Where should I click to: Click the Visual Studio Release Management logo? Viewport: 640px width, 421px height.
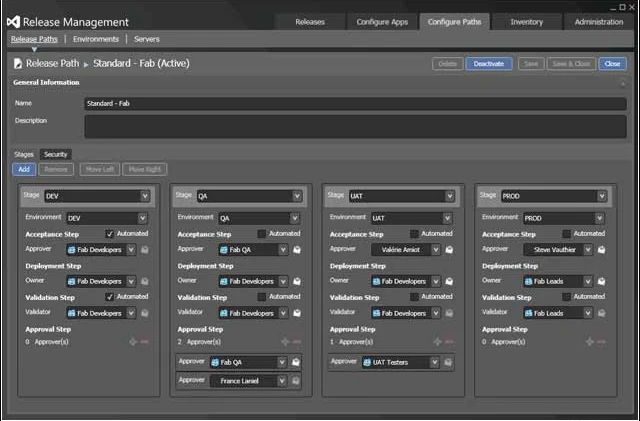click(x=13, y=22)
